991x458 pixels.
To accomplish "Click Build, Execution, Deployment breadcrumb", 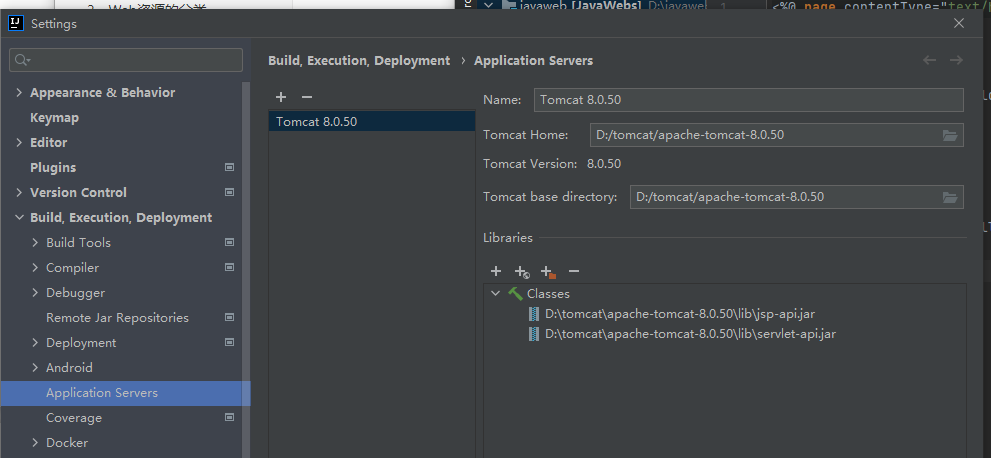I will pyautogui.click(x=359, y=61).
